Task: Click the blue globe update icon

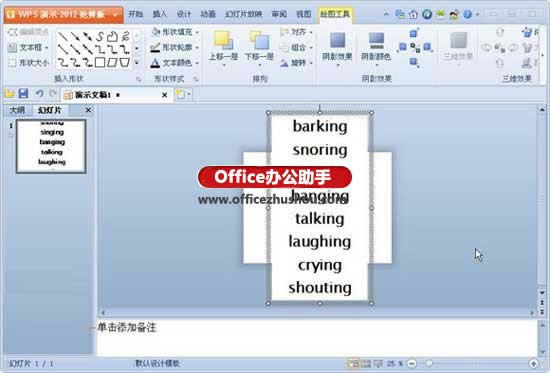Action: [427, 14]
